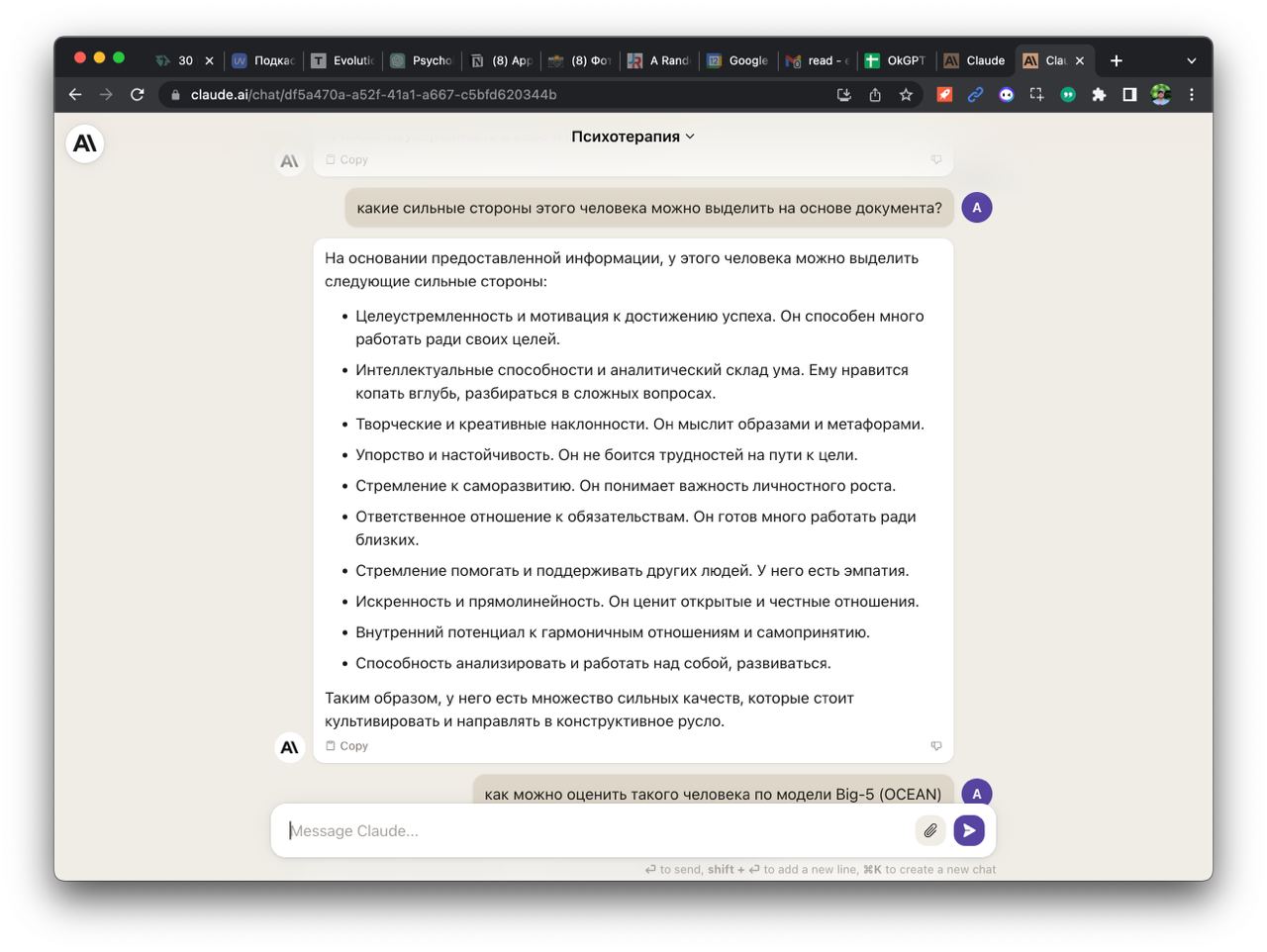Click bullet about Интеллектуальные способности
This screenshot has height=952, width=1267.
[x=632, y=382]
